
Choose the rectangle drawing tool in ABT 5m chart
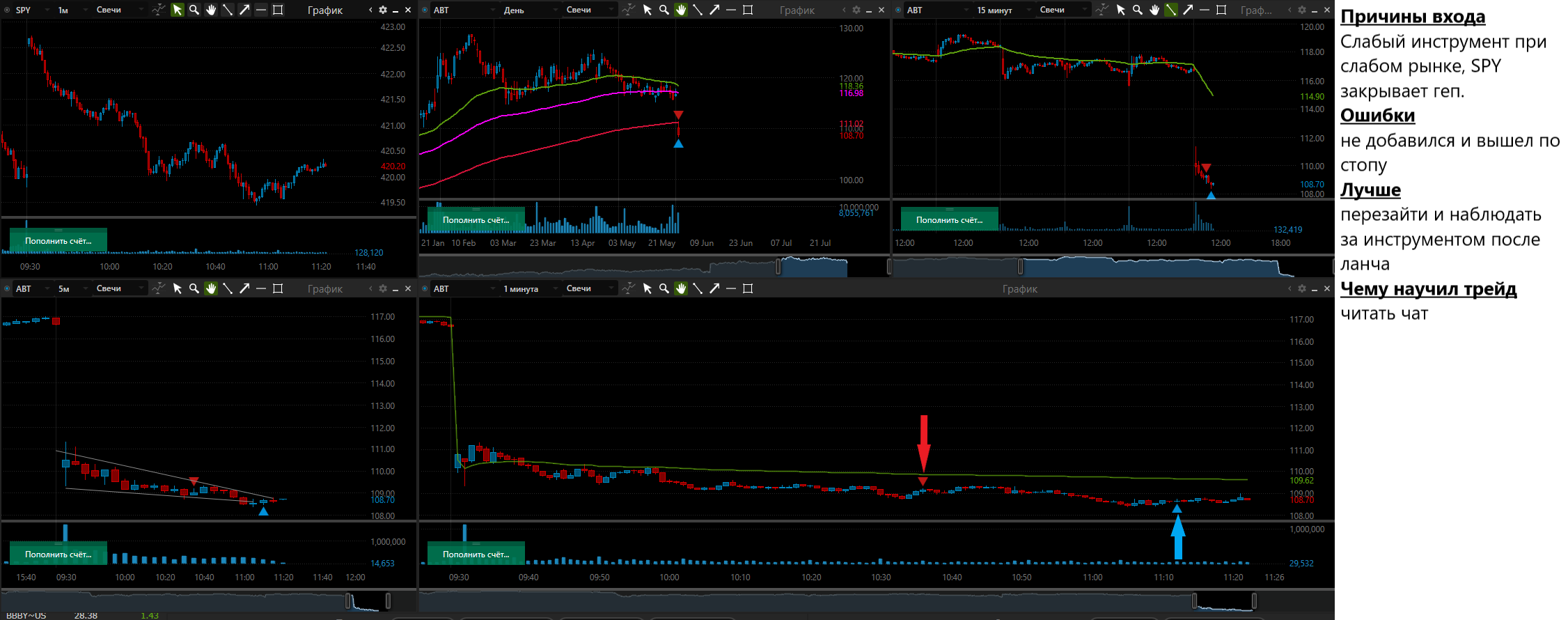(278, 288)
